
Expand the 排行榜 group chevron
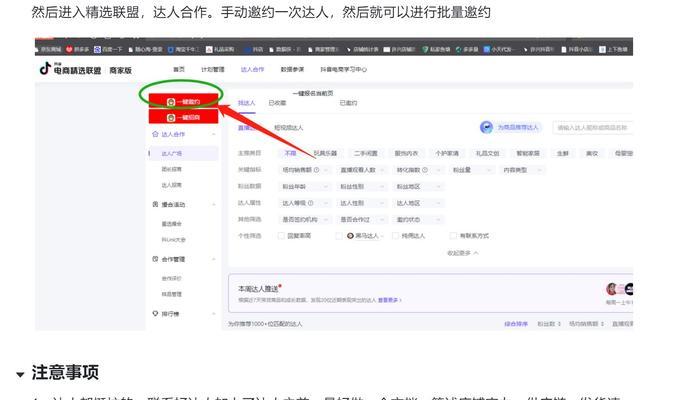click(214, 314)
